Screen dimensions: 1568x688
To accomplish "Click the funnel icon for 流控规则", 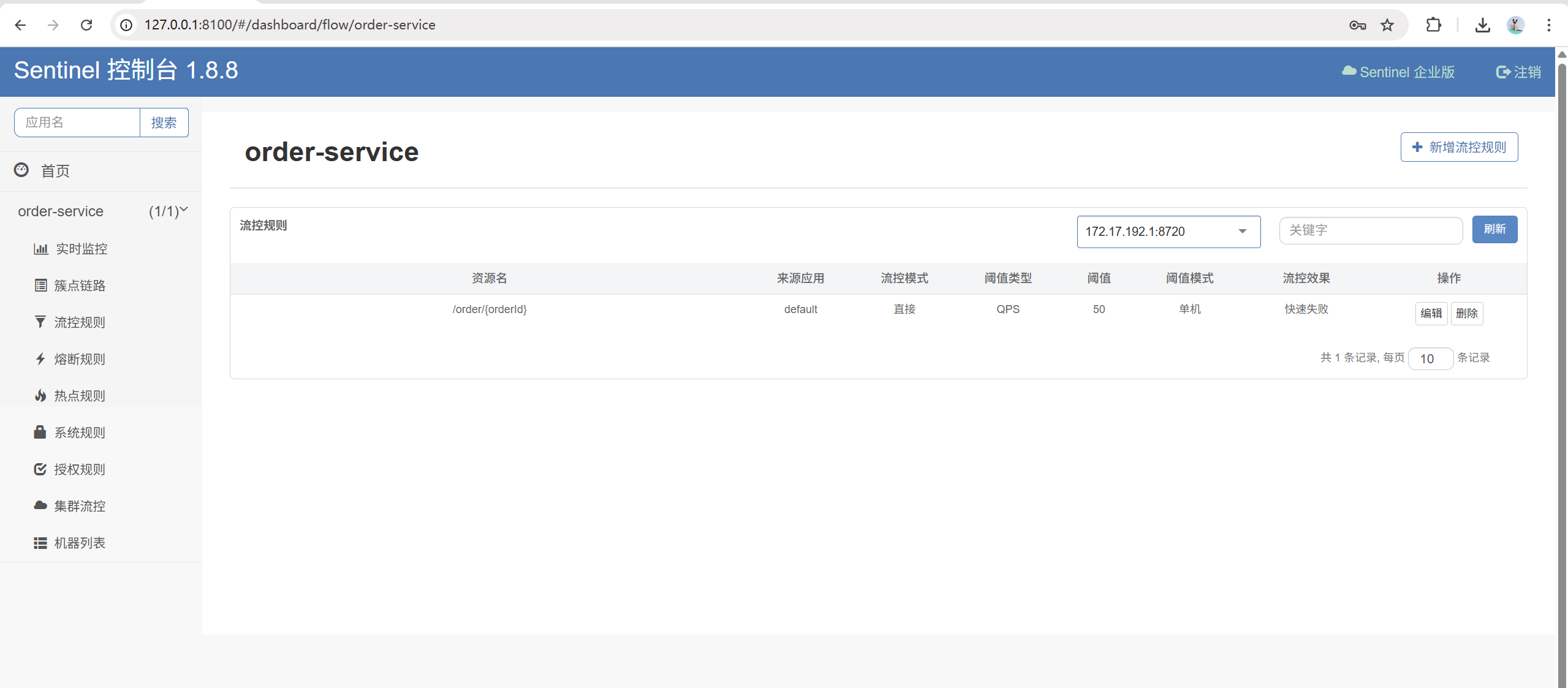I will (x=40, y=322).
